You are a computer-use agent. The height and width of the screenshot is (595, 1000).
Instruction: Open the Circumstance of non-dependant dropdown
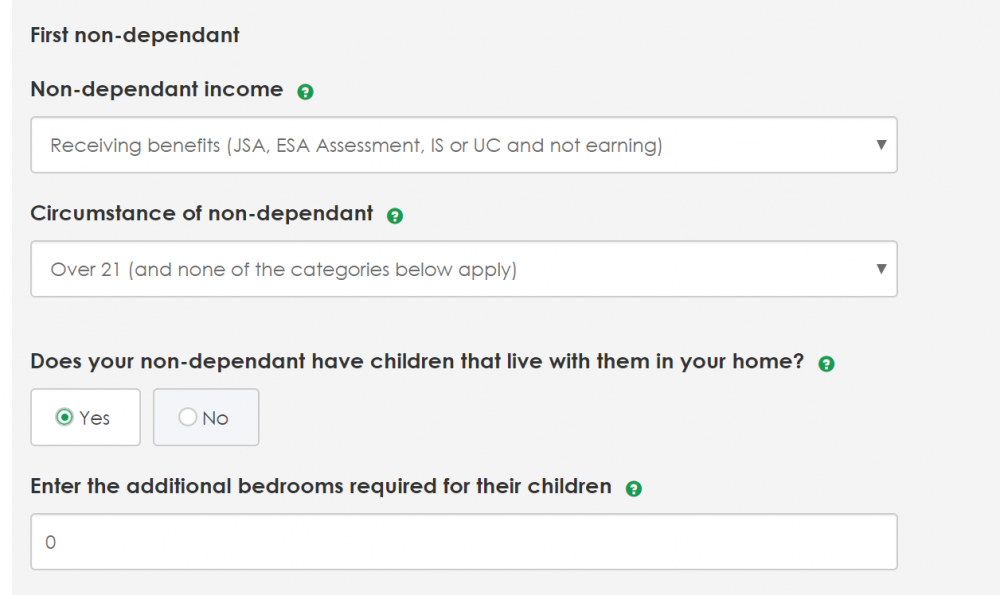click(463, 269)
